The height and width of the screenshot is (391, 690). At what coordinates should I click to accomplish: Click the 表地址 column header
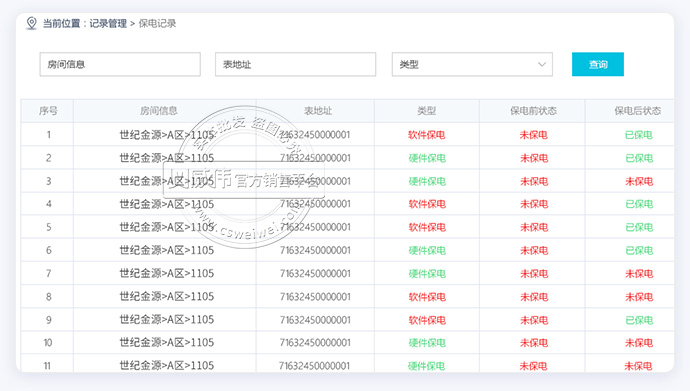pyautogui.click(x=318, y=111)
